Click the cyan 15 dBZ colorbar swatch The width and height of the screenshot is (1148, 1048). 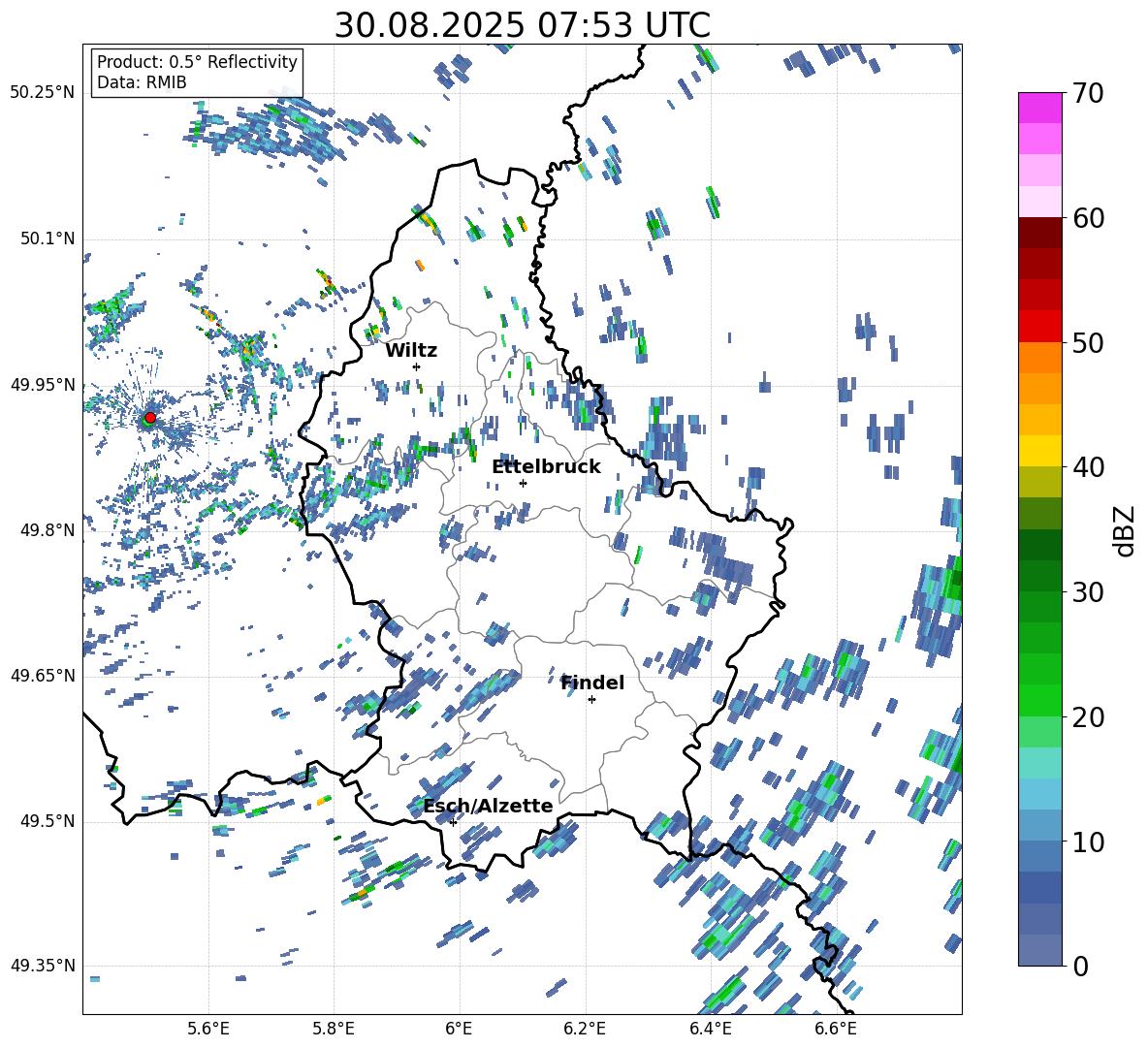click(x=1039, y=763)
